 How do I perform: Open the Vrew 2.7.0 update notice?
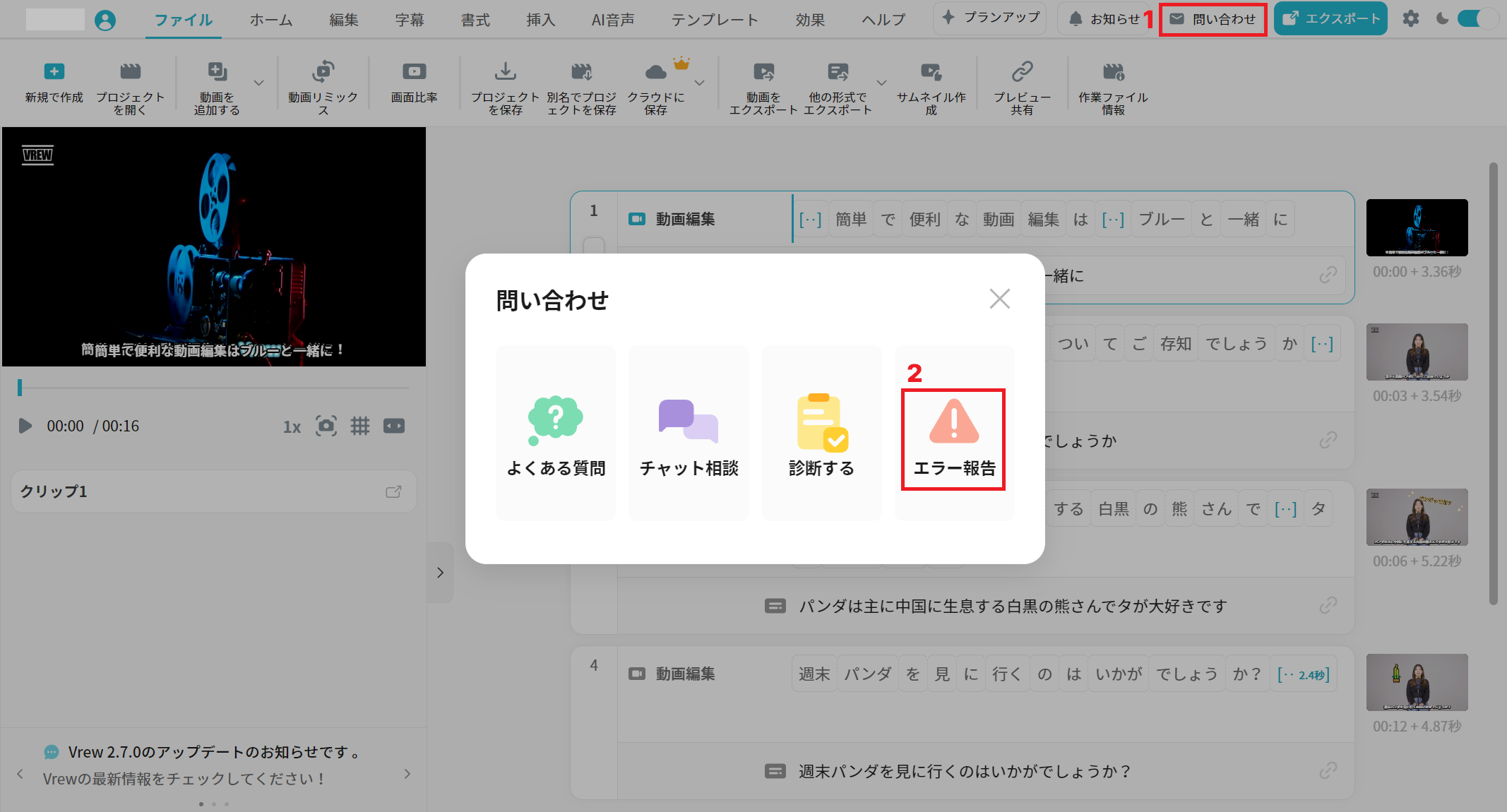point(214,752)
